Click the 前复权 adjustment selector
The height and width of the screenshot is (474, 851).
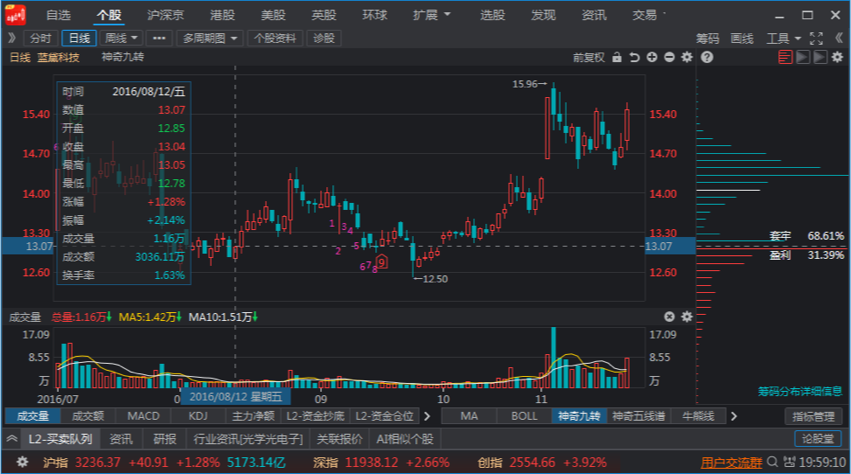(588, 57)
